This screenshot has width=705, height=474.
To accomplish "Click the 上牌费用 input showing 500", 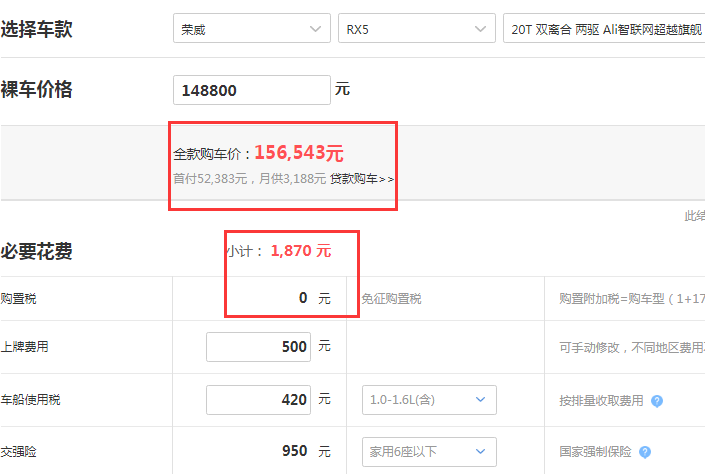I will 259,347.
